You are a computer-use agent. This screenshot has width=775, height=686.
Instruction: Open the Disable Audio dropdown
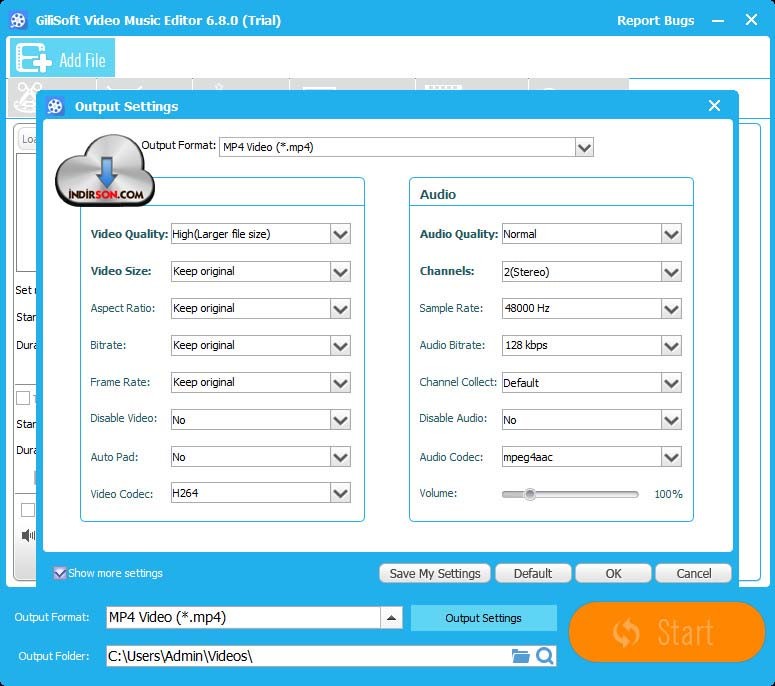671,420
